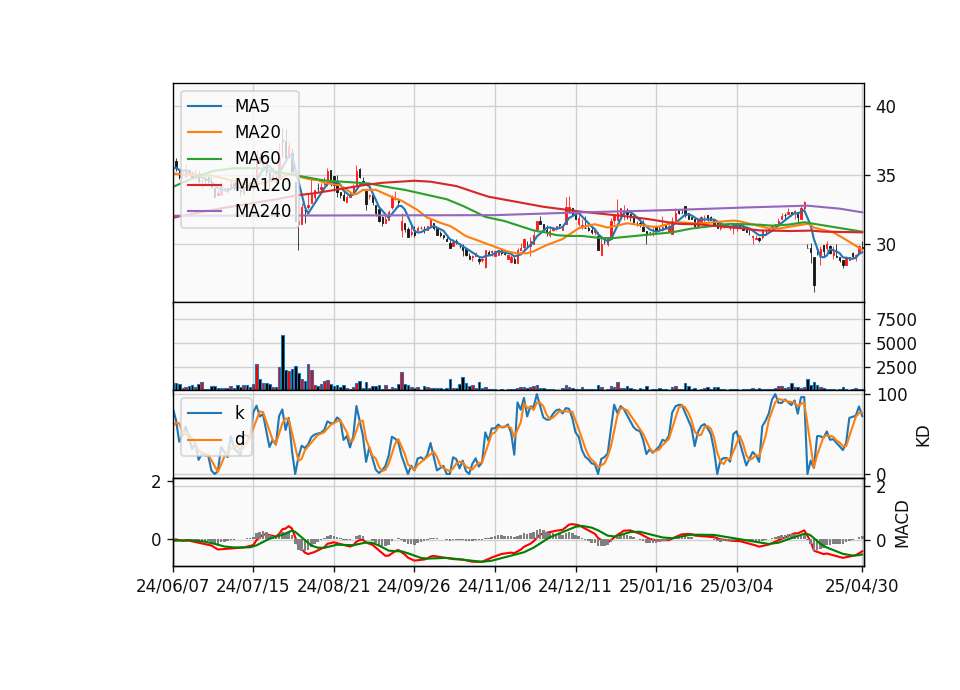Click the 24/07/15 date label
960x690 pixels.
(x=253, y=587)
